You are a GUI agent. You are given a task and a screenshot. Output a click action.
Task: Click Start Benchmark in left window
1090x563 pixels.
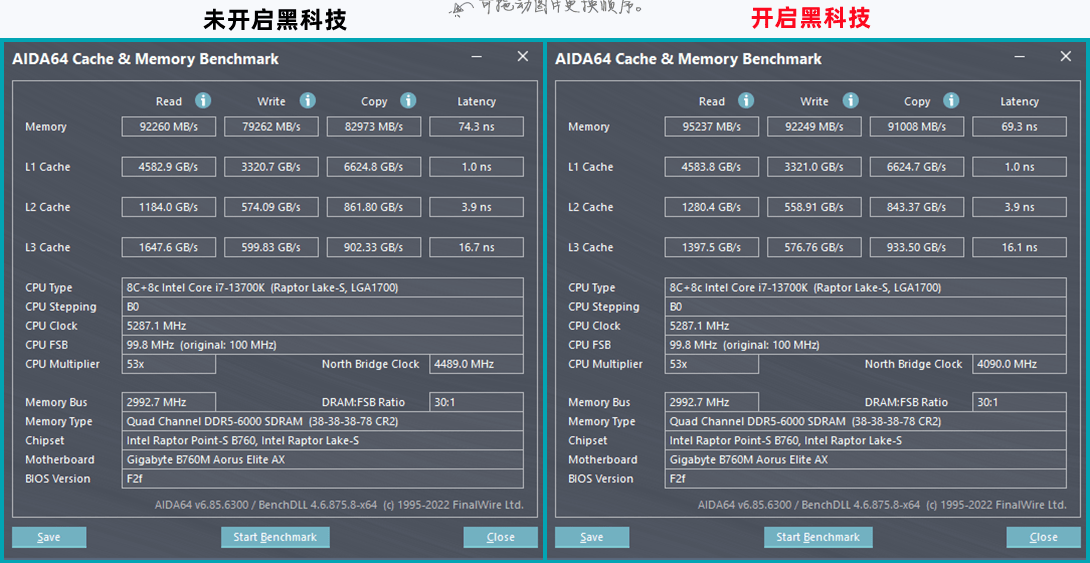pyautogui.click(x=275, y=537)
